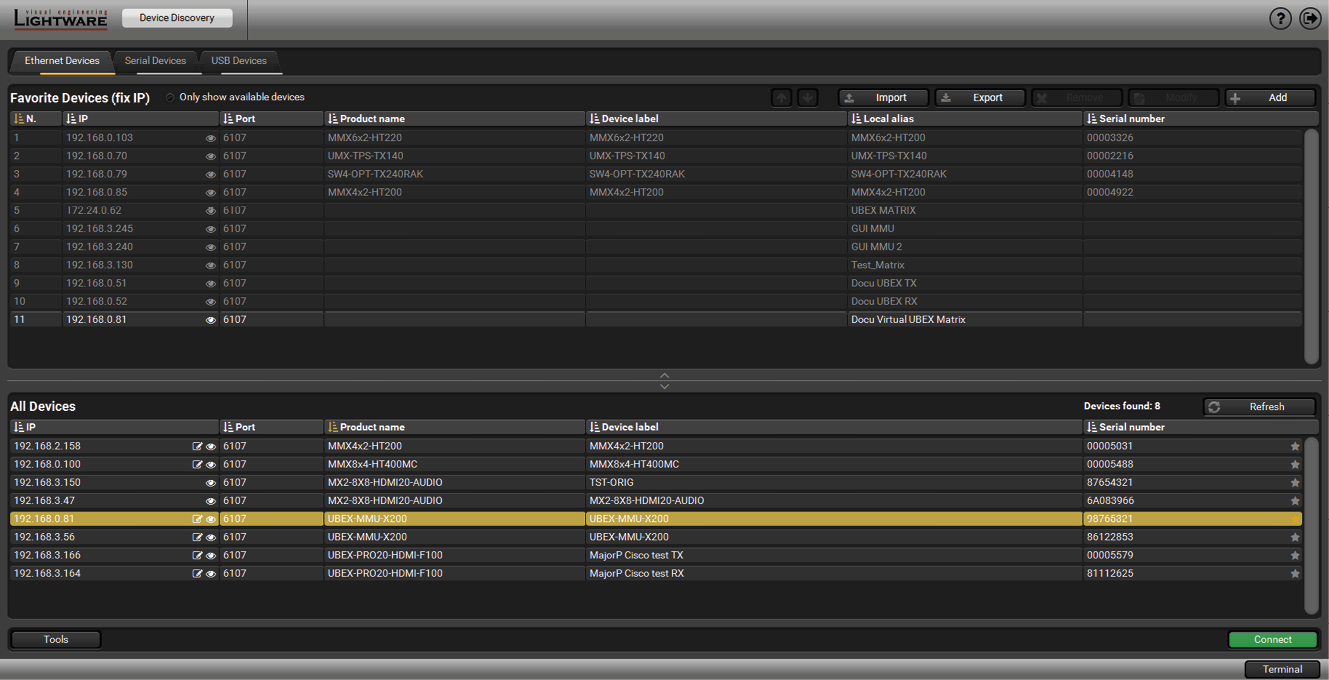Sort All Devices by Device label column
This screenshot has width=1329, height=680.
pyautogui.click(x=834, y=427)
